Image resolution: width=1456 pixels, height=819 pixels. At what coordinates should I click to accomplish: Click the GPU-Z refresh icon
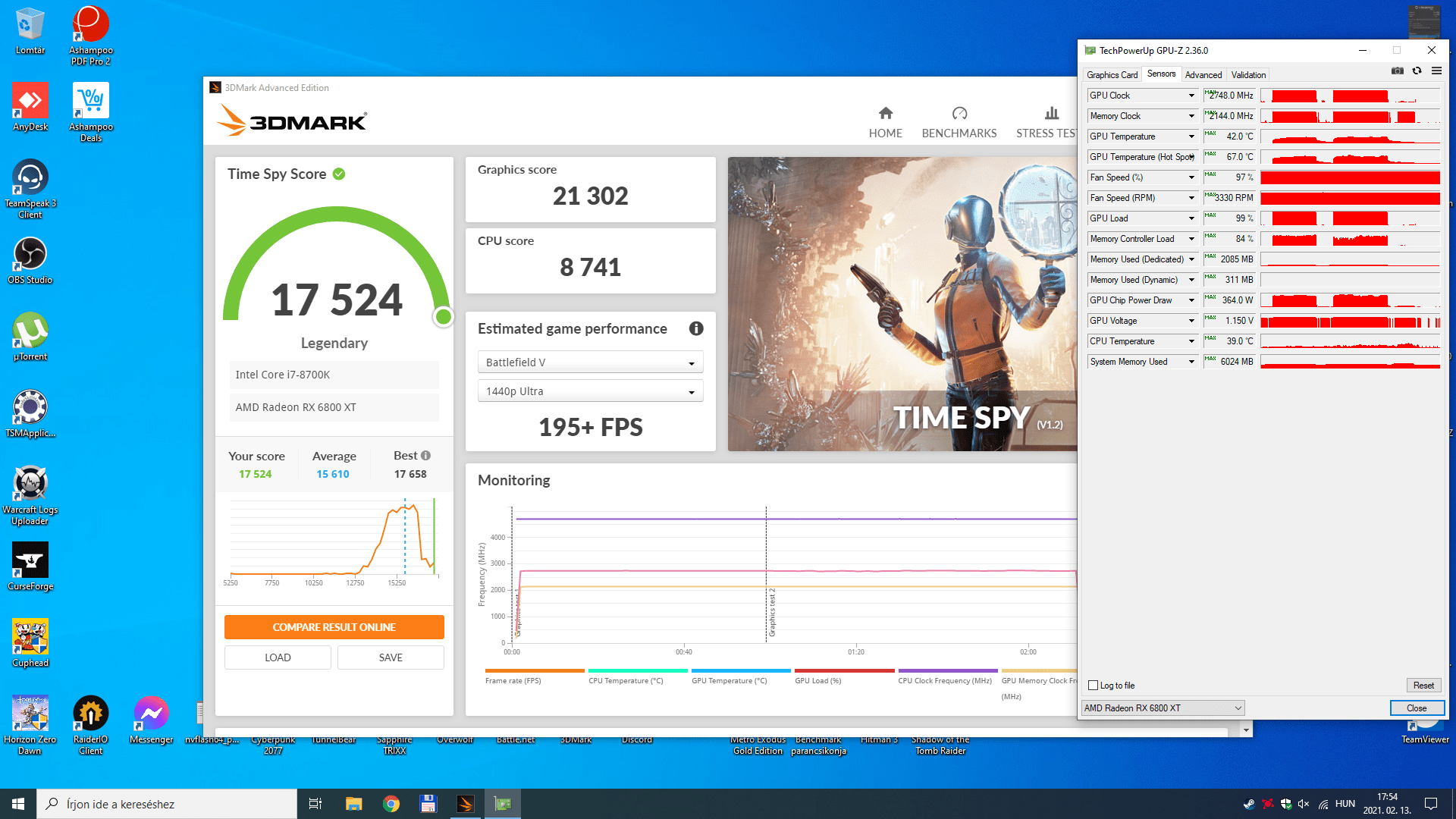click(x=1417, y=71)
